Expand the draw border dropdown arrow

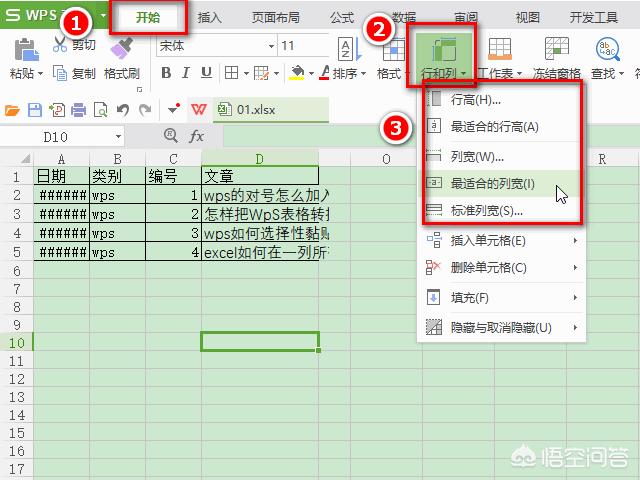(x=276, y=73)
